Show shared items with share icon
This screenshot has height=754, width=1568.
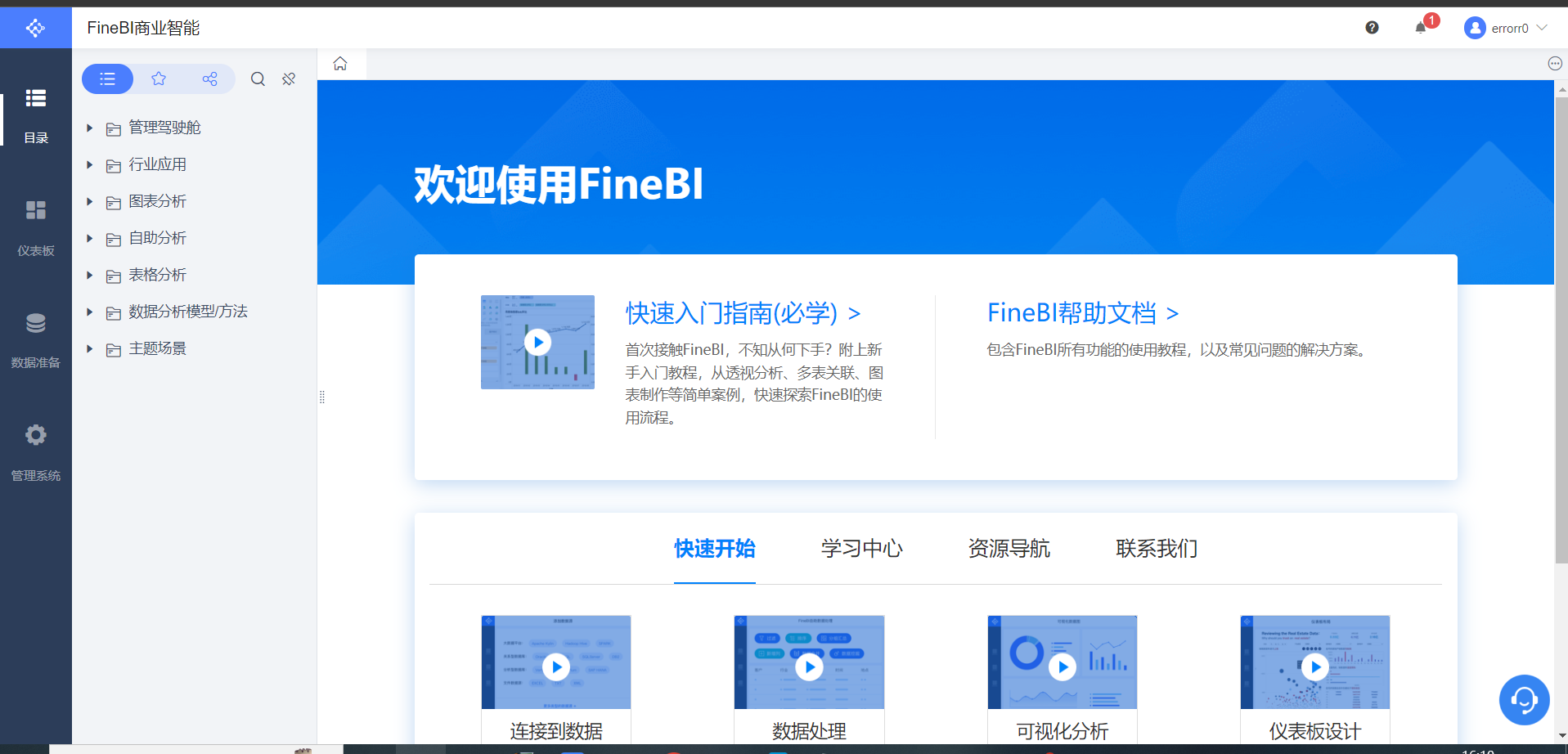coord(209,79)
